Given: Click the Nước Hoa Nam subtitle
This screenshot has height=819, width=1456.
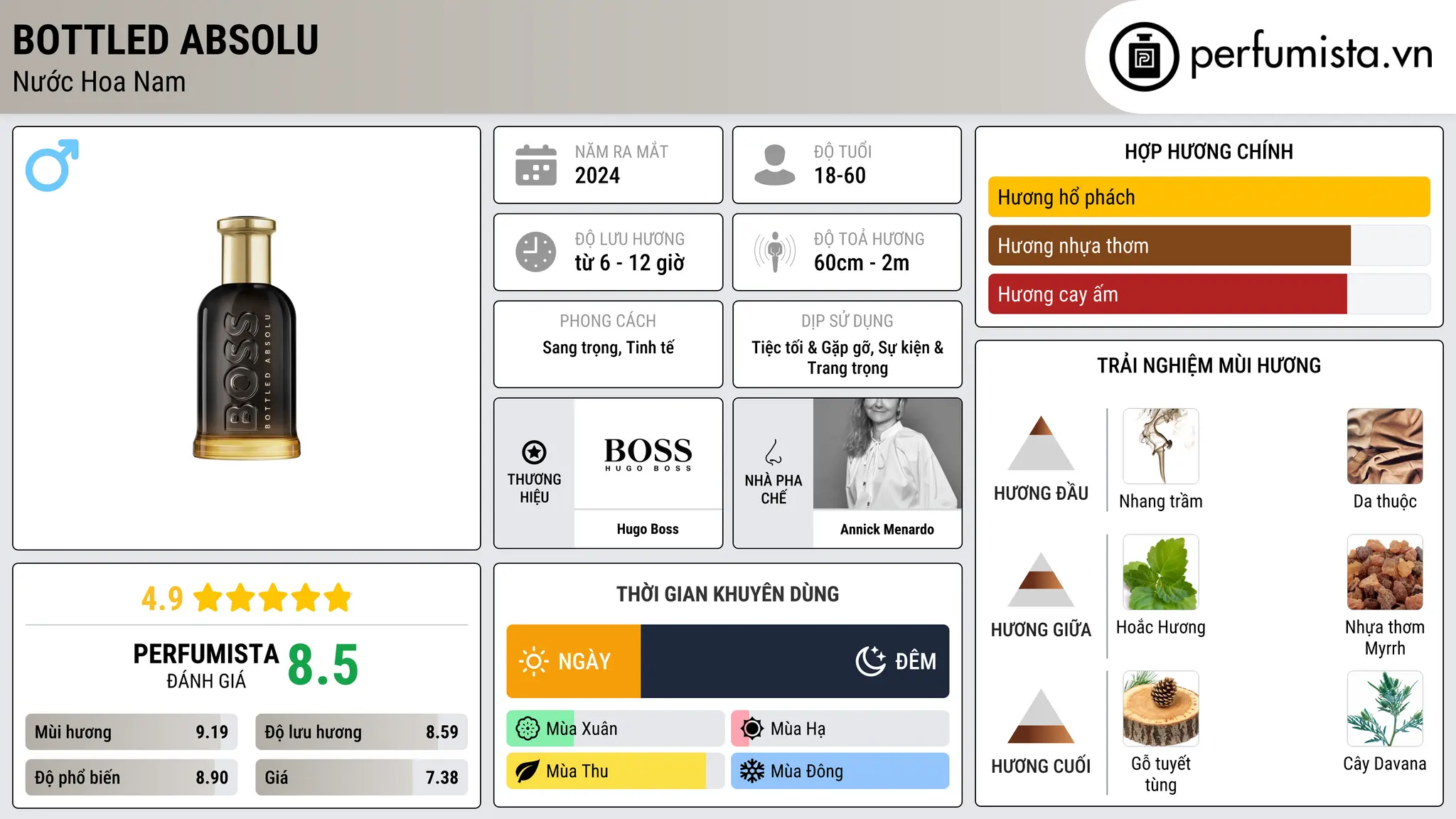Looking at the screenshot, I should [100, 82].
